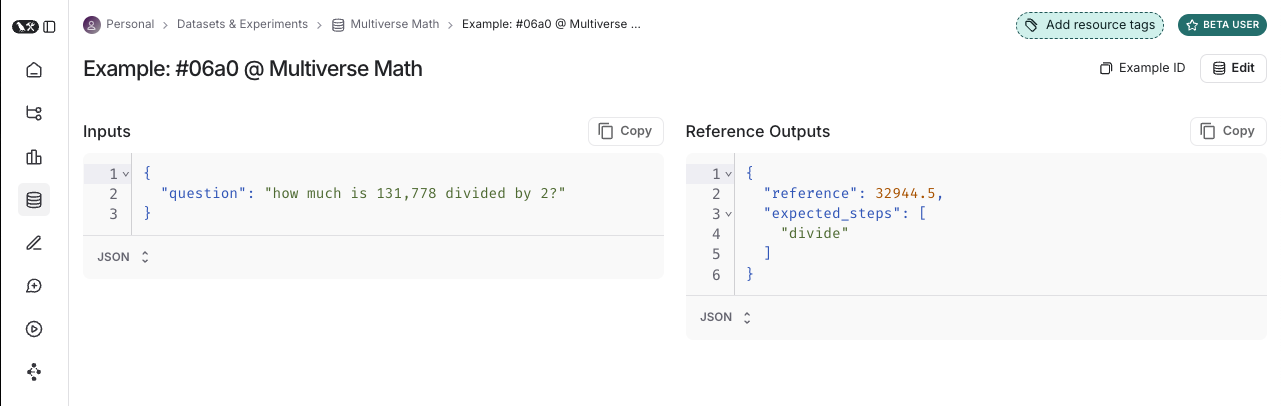Go to Multiverse Math breadcrumb

coord(394,24)
